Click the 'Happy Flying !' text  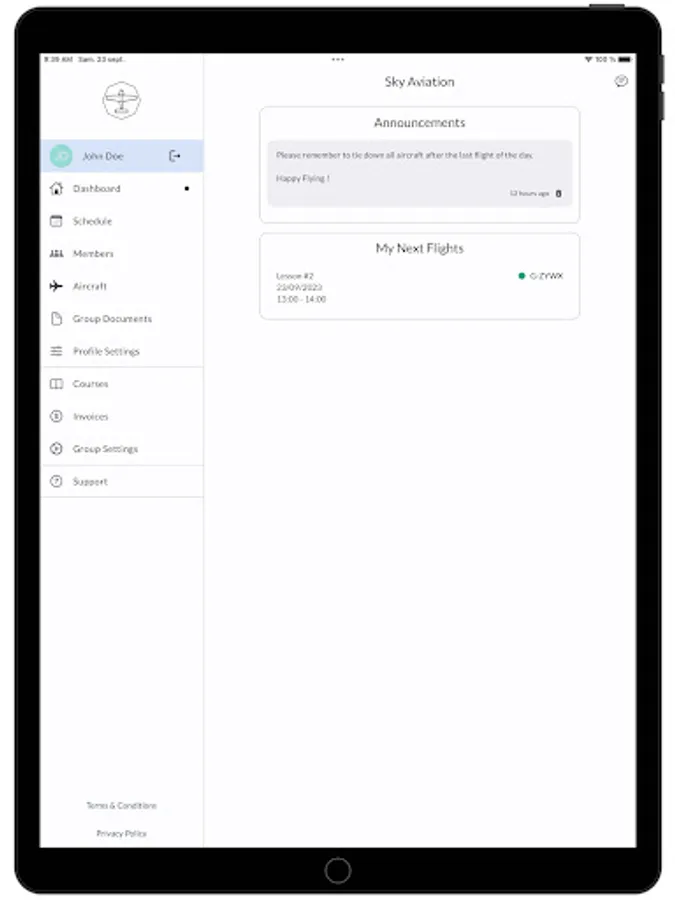302,179
